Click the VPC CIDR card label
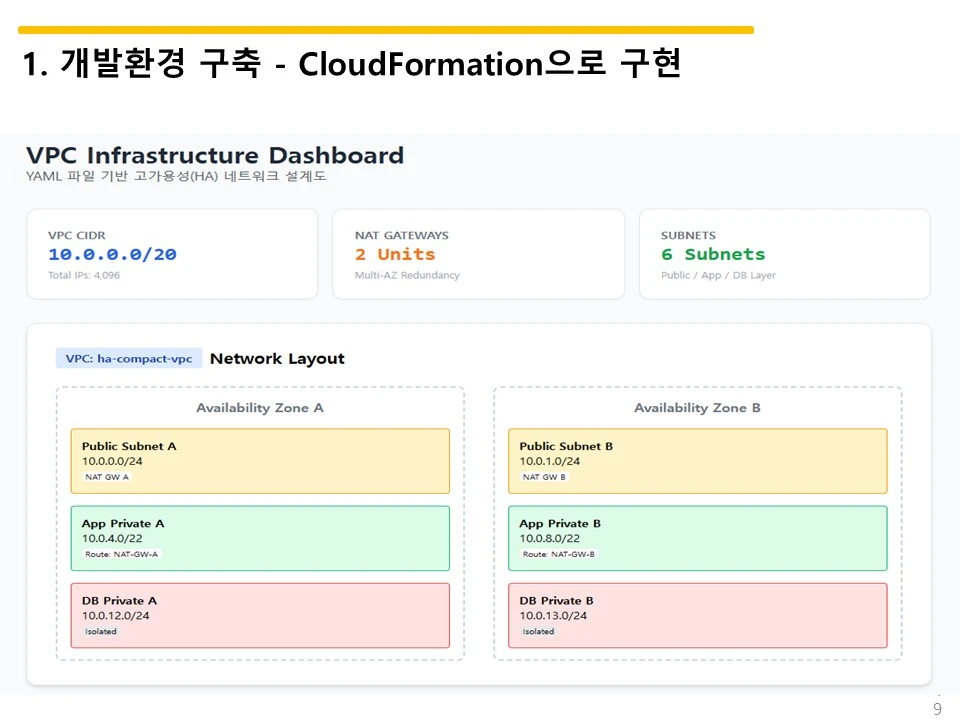The width and height of the screenshot is (960, 720). pos(77,235)
